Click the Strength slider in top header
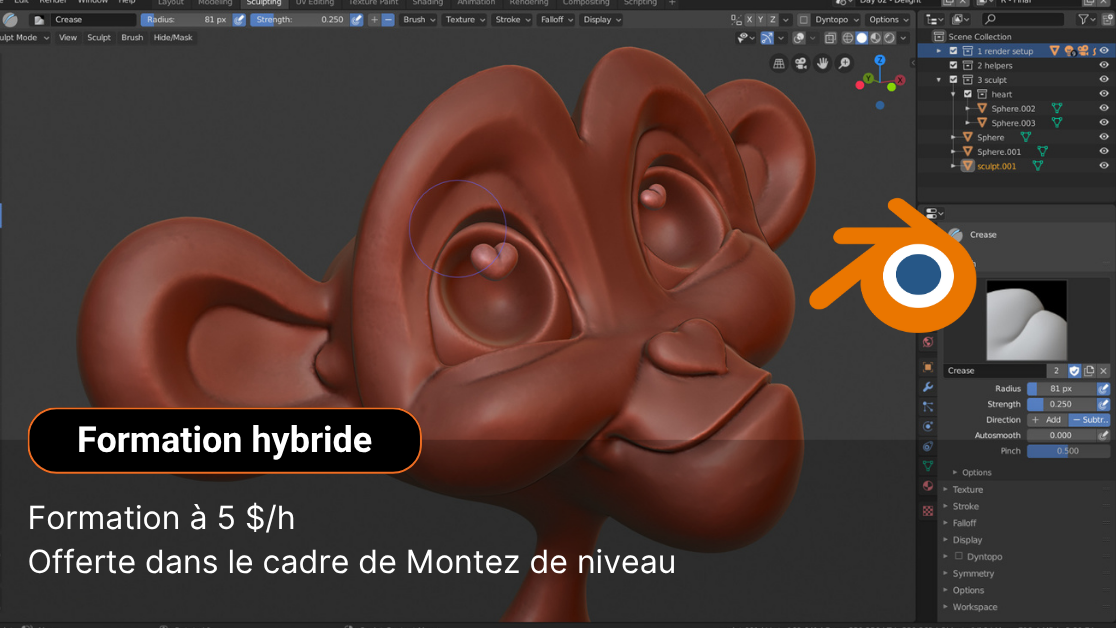The width and height of the screenshot is (1116, 628). [x=300, y=20]
